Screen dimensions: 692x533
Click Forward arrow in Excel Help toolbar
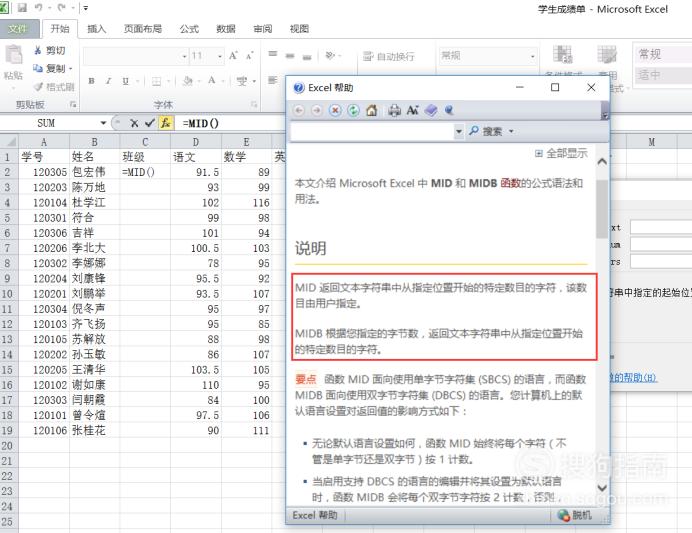pos(316,110)
